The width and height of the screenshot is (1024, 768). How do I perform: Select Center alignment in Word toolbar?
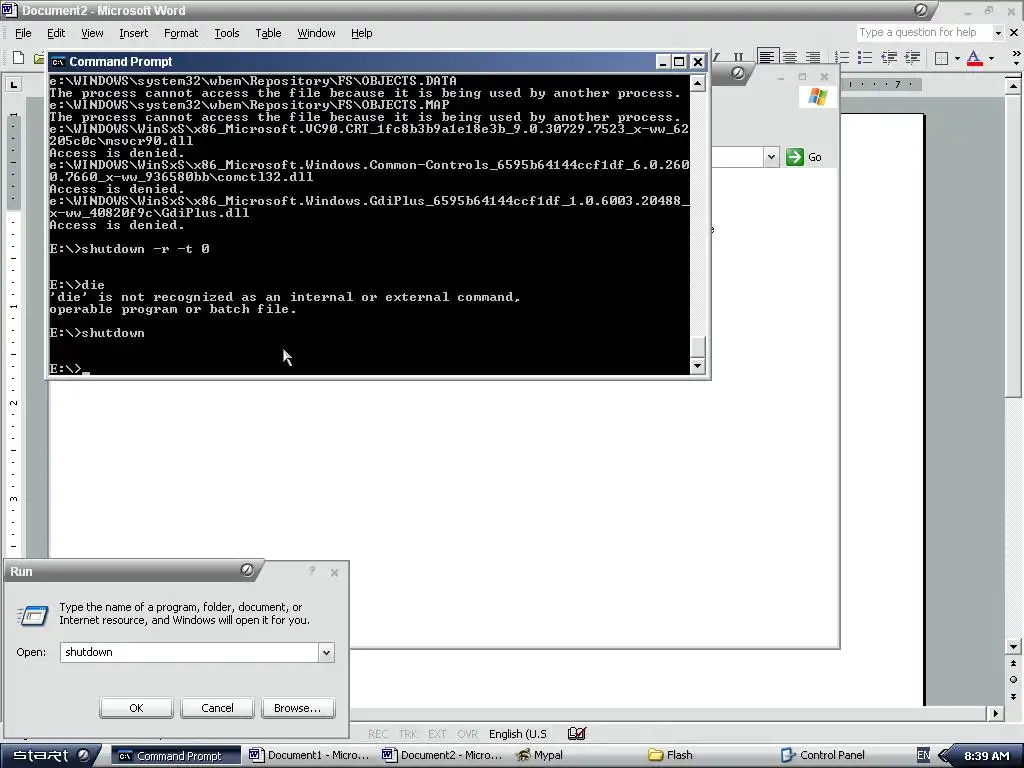[x=790, y=57]
